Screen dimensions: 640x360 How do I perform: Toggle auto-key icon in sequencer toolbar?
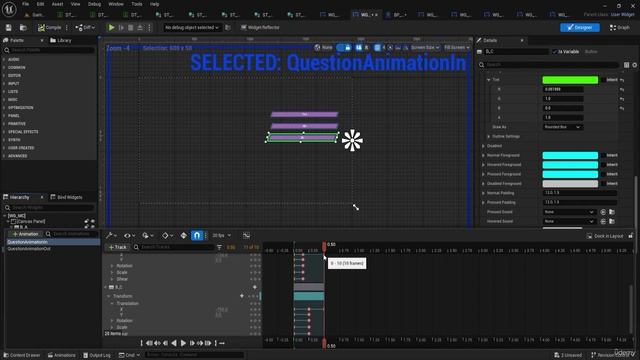point(183,236)
